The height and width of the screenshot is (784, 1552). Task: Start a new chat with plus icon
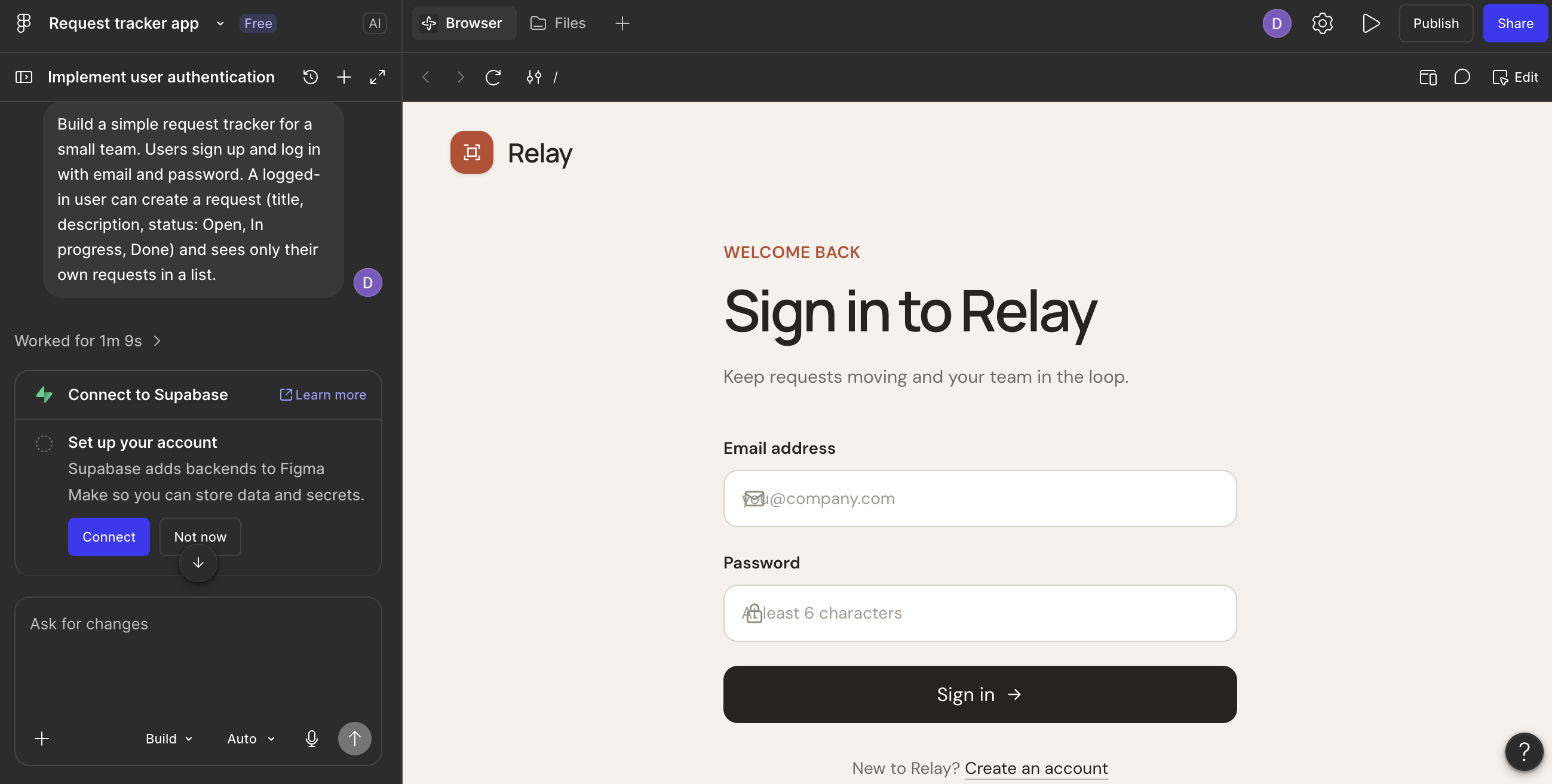click(x=344, y=77)
